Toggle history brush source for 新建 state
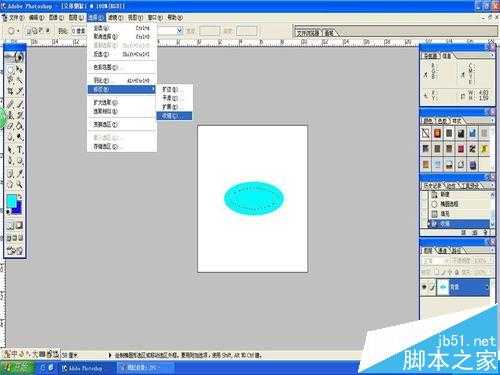 point(425,194)
